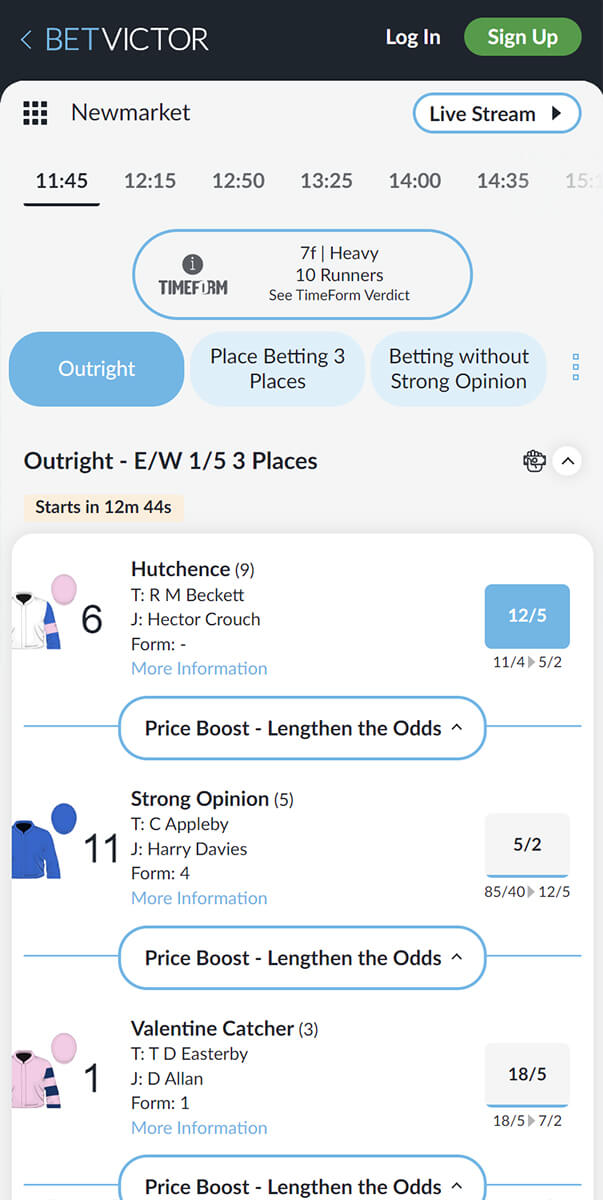Expand Price Boost under Hutchence

pos(302,728)
